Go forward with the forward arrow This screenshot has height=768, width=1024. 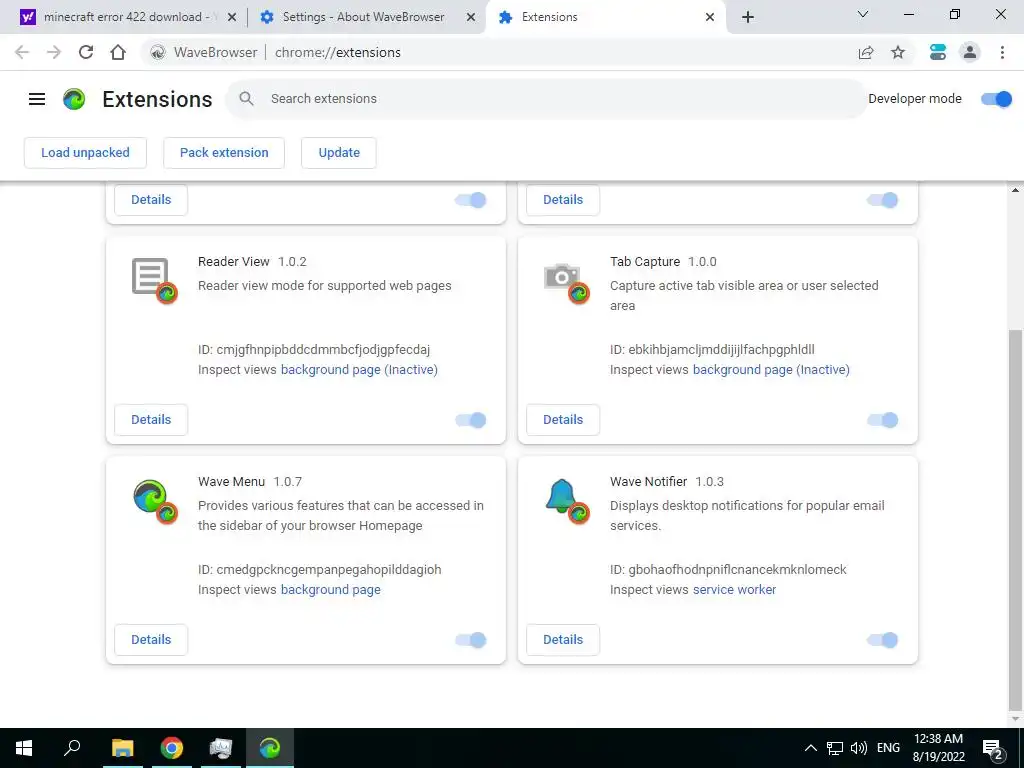54,52
